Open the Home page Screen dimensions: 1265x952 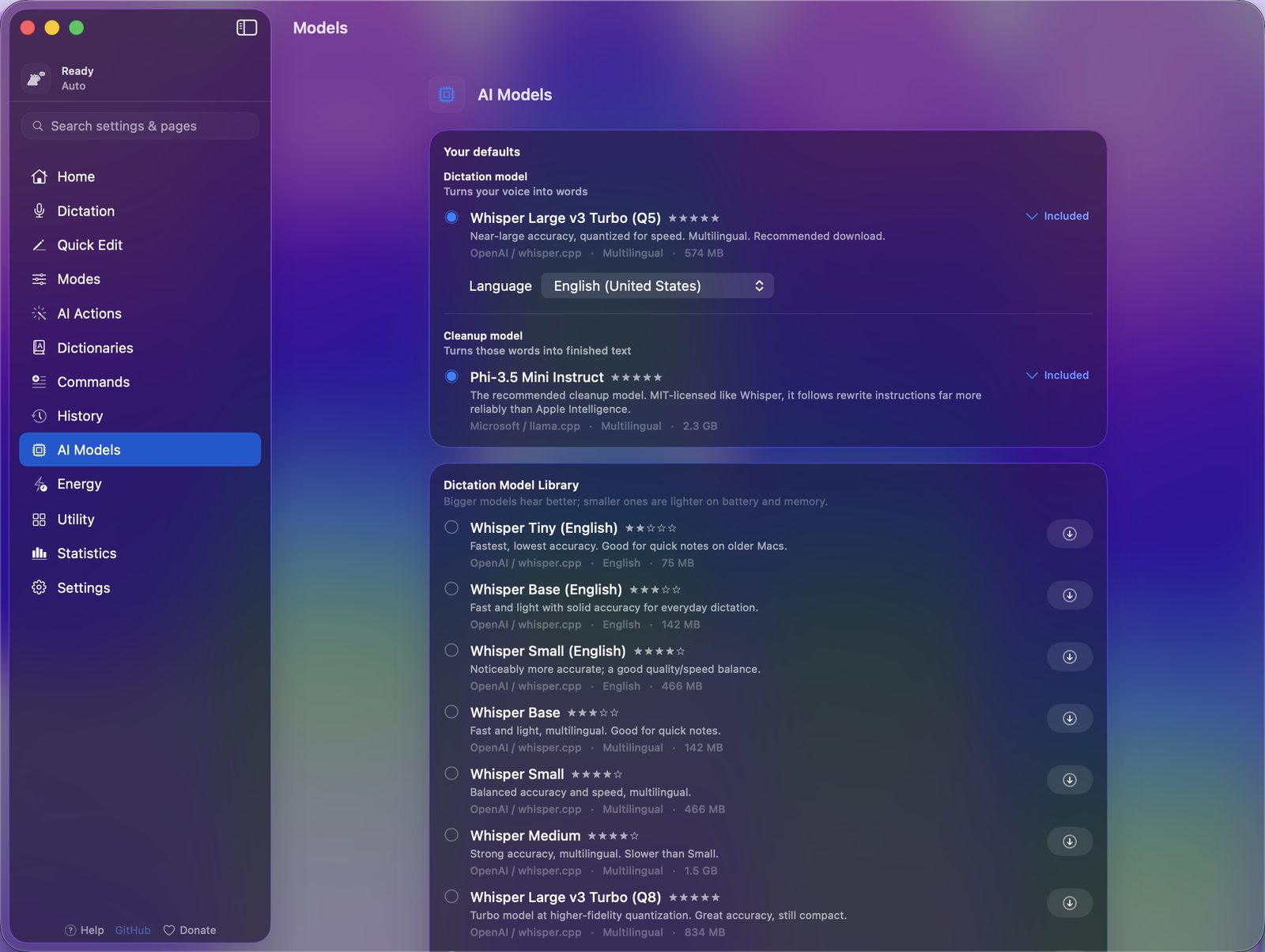pos(140,176)
